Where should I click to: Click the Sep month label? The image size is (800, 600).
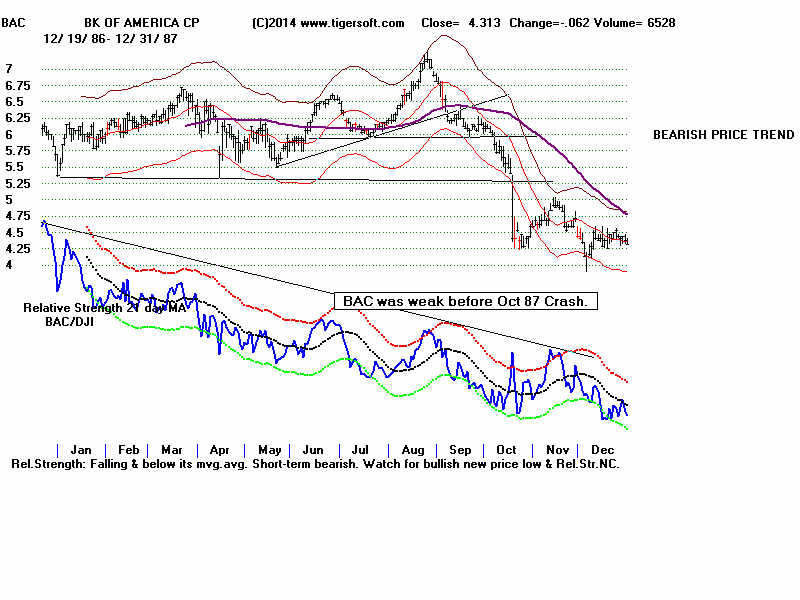tap(460, 450)
